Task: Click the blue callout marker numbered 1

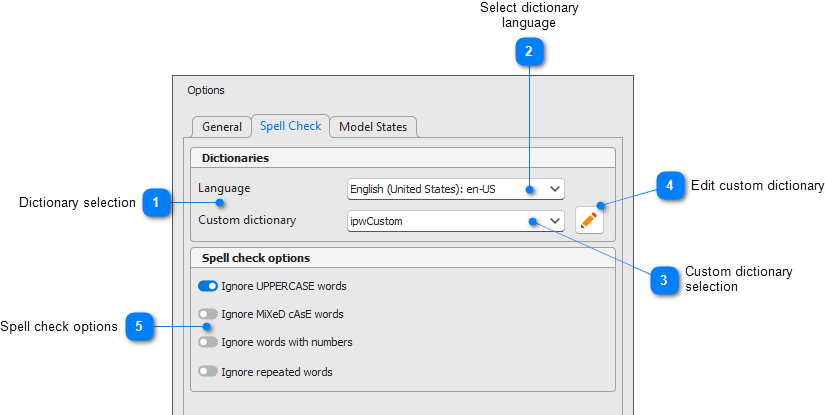Action: (155, 203)
